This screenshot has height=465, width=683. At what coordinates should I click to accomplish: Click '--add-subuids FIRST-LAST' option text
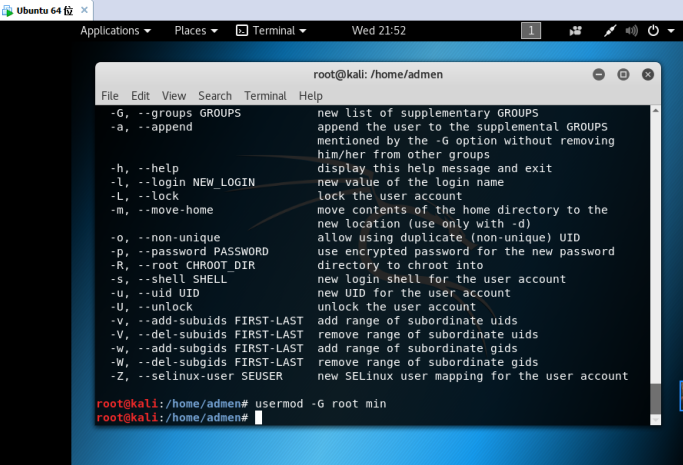click(220, 321)
